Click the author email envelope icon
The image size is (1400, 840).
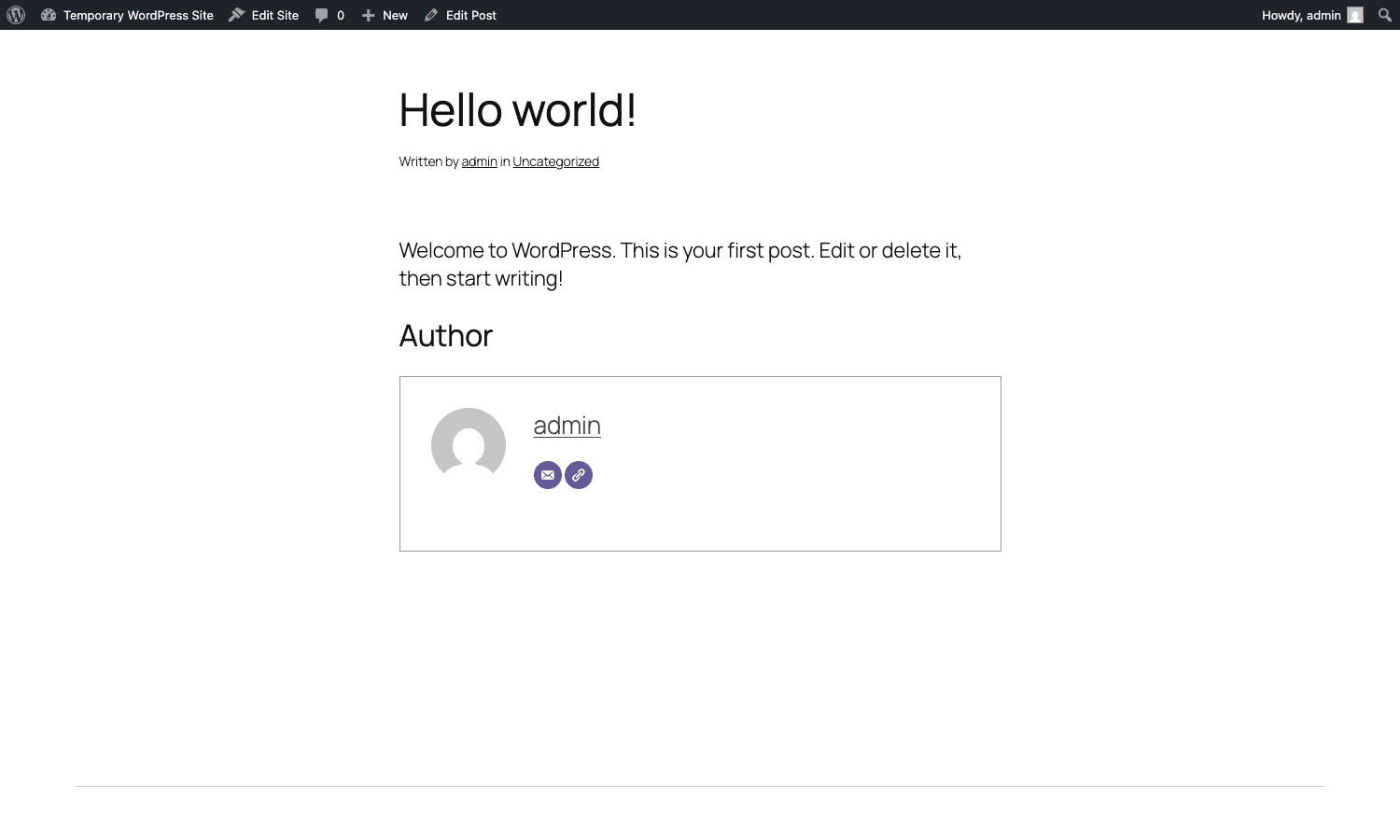tap(548, 475)
